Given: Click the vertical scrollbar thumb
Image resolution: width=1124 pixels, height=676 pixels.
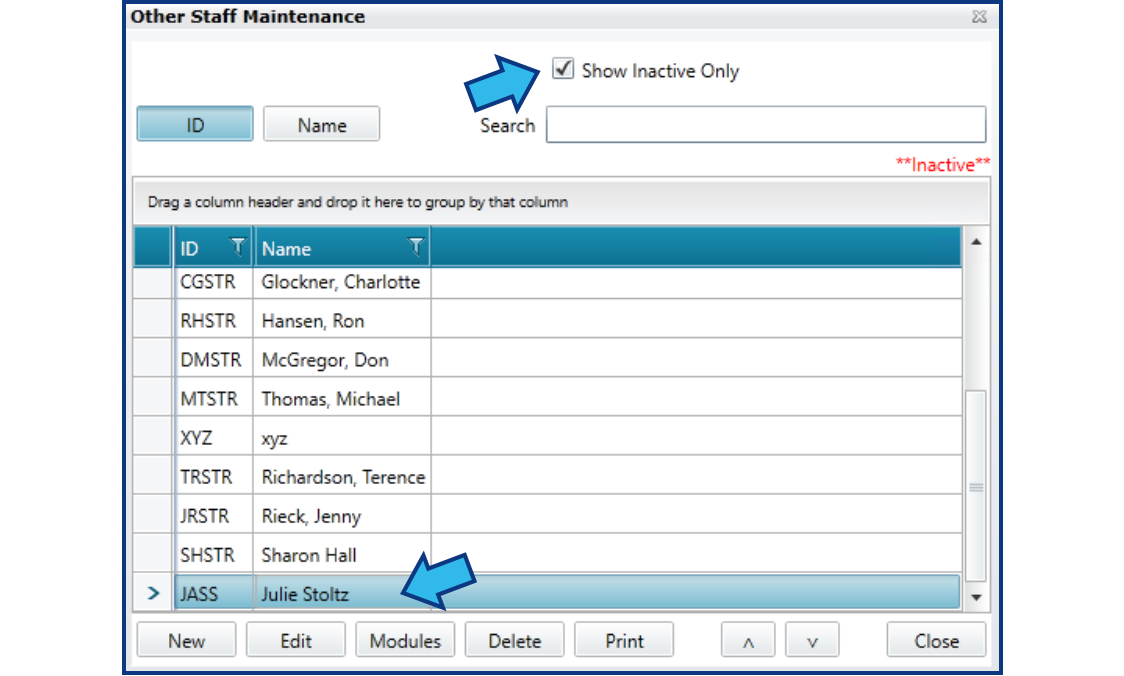Looking at the screenshot, I should point(976,487).
